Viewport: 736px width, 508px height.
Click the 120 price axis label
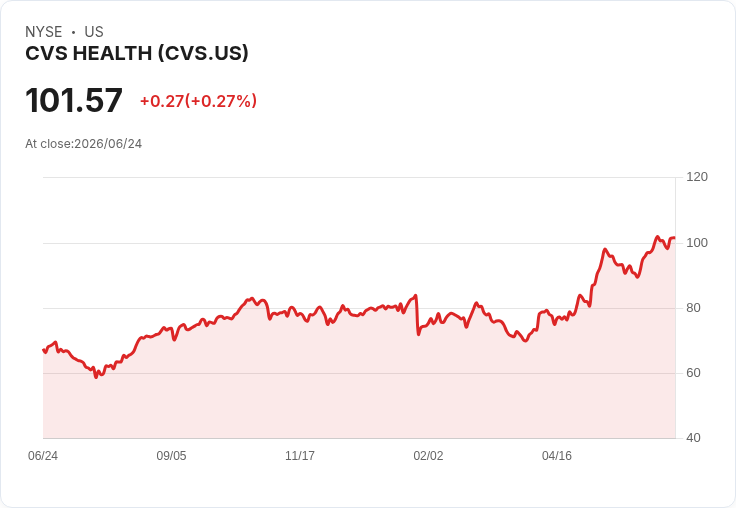pos(697,177)
